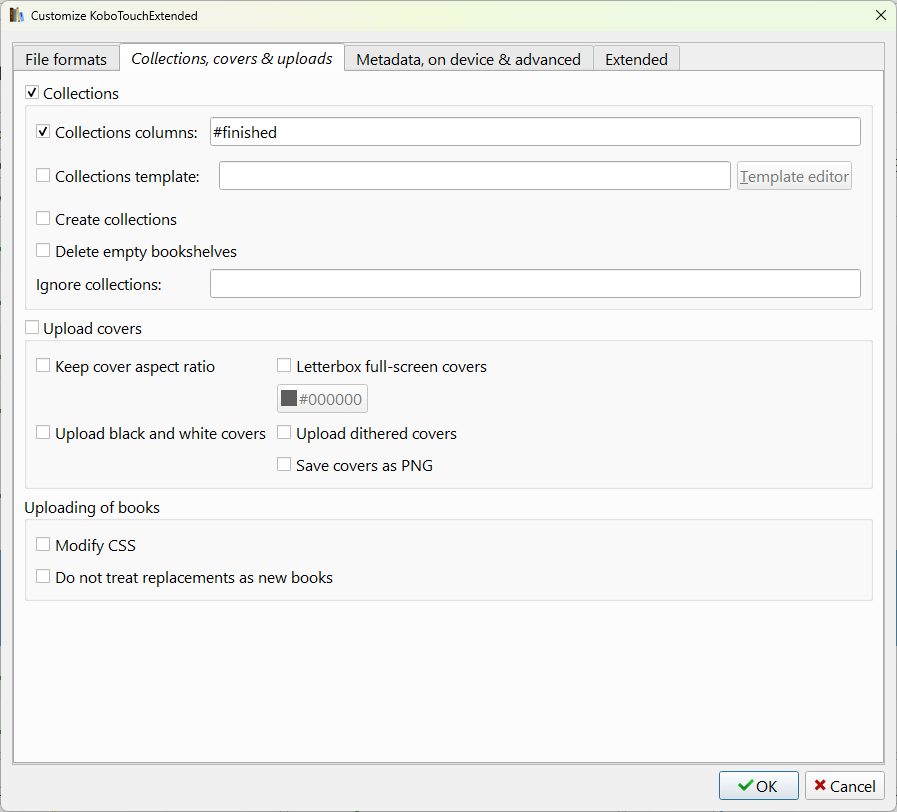897x812 pixels.
Task: Switch to Metadata, on device & advanced tab
Action: click(468, 59)
